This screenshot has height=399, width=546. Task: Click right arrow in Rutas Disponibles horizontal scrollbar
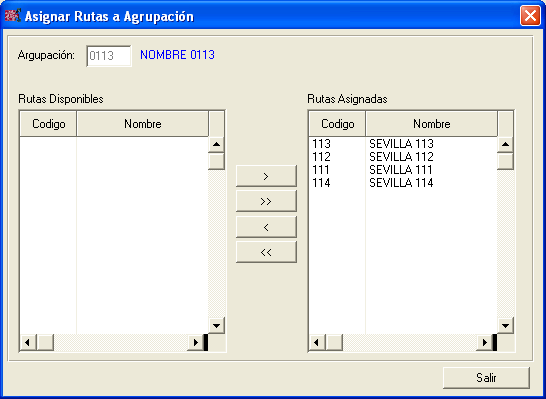[x=195, y=343]
